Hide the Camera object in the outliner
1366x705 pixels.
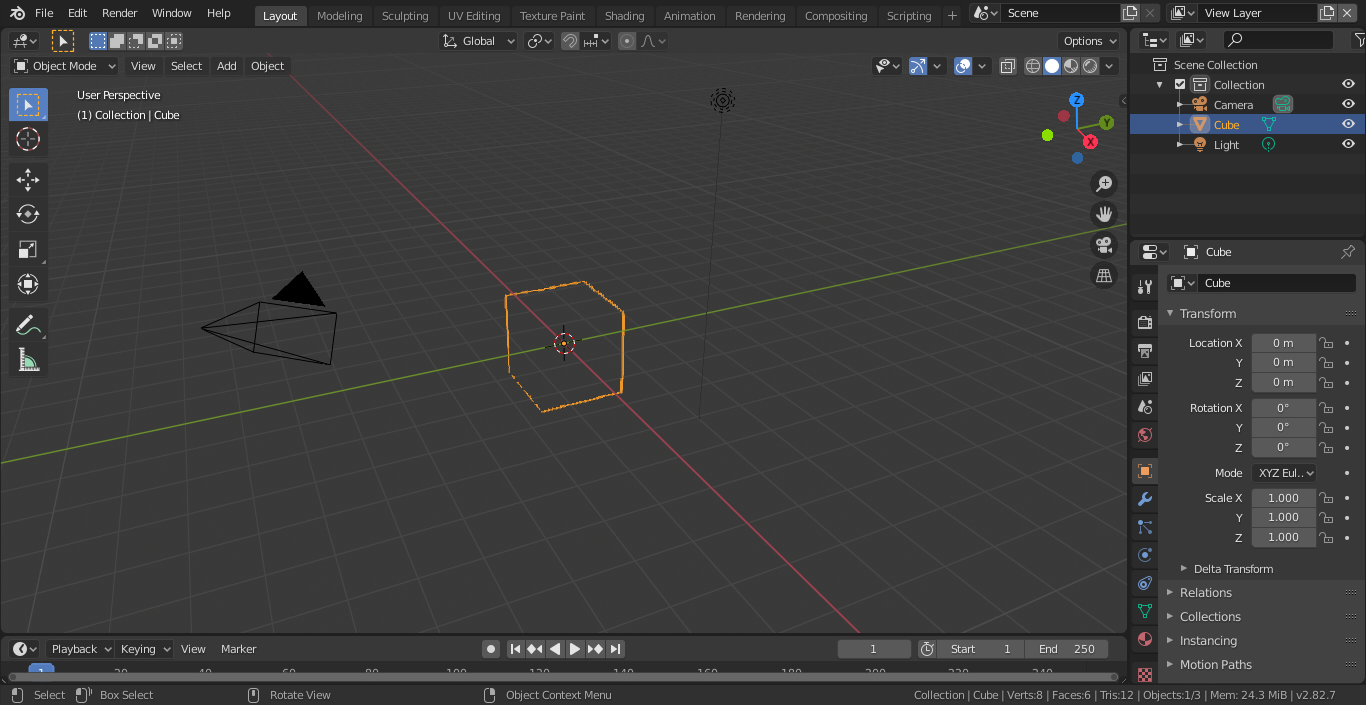(1348, 104)
